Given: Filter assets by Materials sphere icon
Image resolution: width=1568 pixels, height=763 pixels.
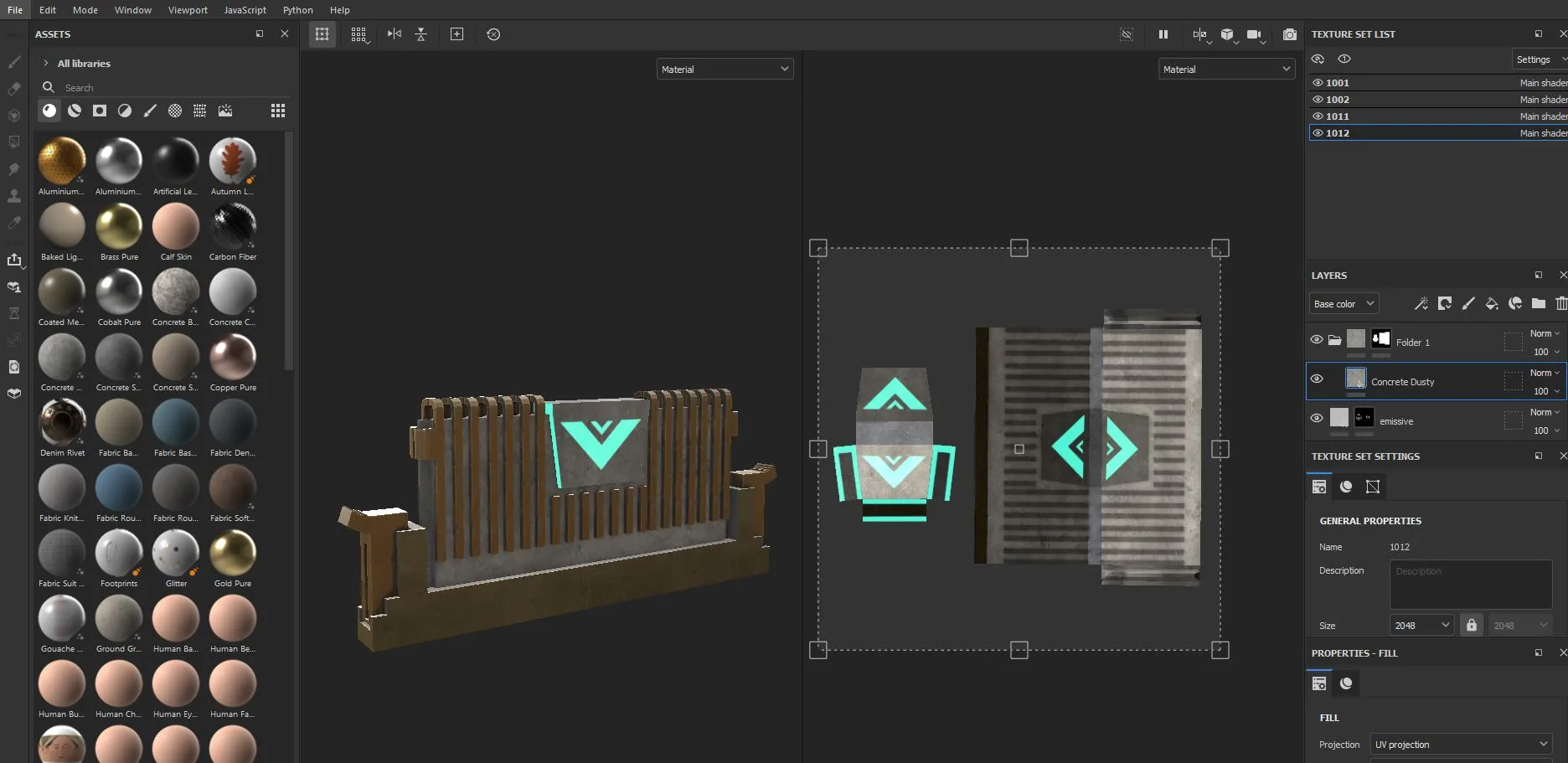Looking at the screenshot, I should point(49,111).
